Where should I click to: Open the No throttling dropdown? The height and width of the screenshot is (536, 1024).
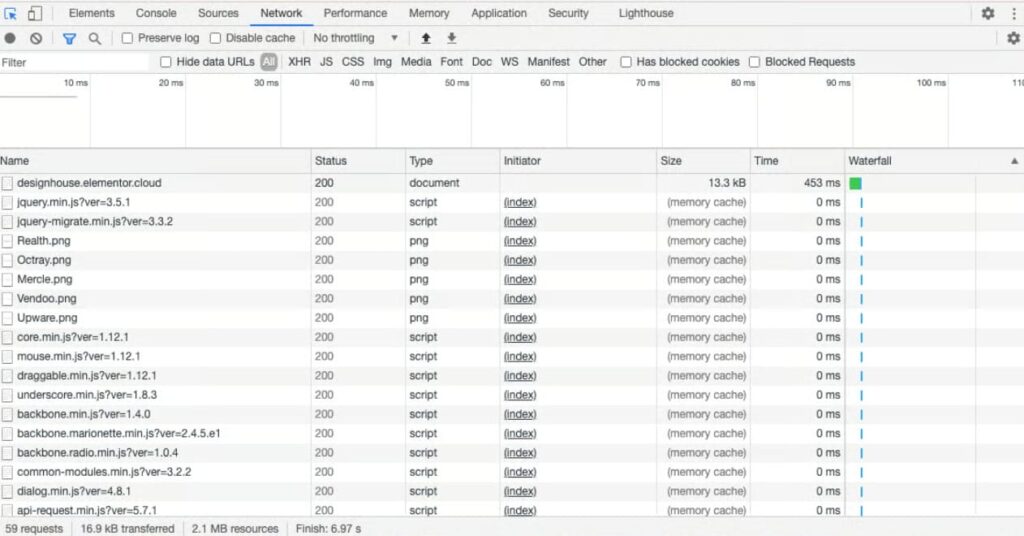coord(355,38)
